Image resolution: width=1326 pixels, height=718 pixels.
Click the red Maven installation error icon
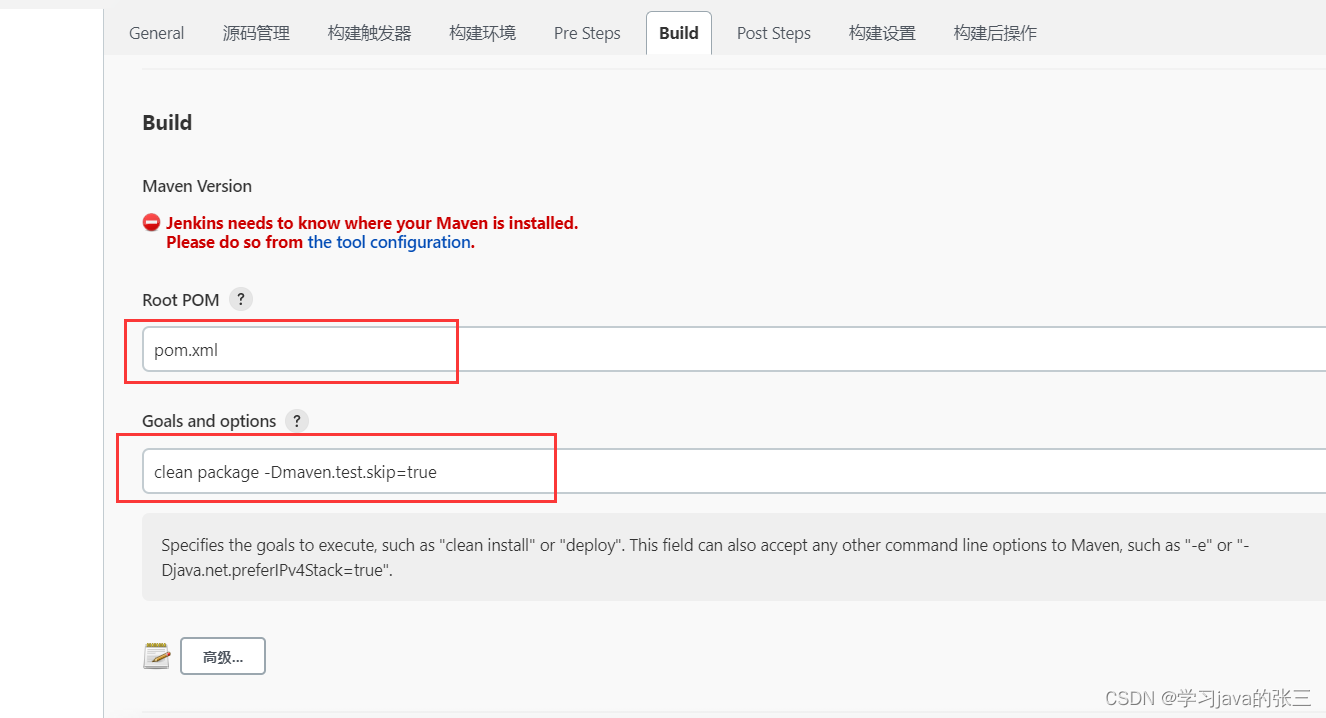(151, 222)
